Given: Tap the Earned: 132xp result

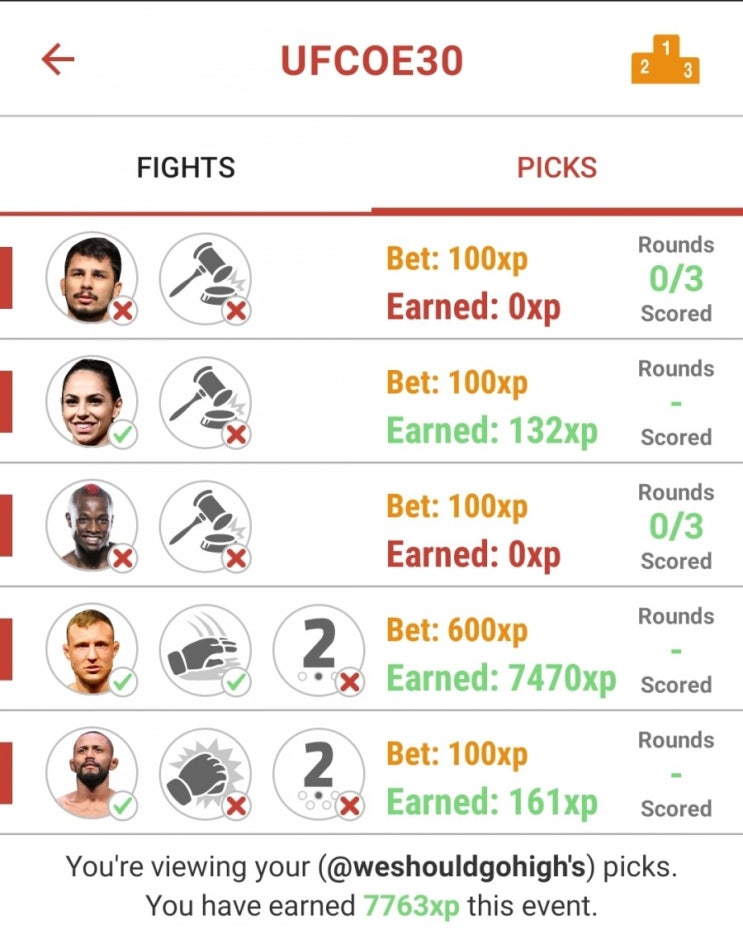Looking at the screenshot, I should pos(492,431).
